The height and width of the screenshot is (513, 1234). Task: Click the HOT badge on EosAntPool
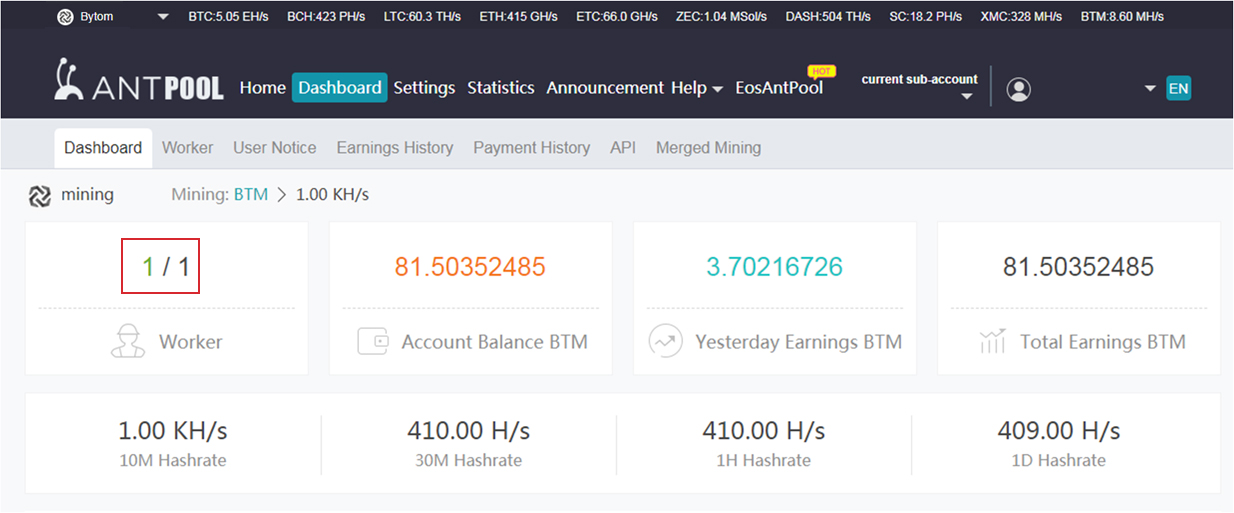point(822,71)
